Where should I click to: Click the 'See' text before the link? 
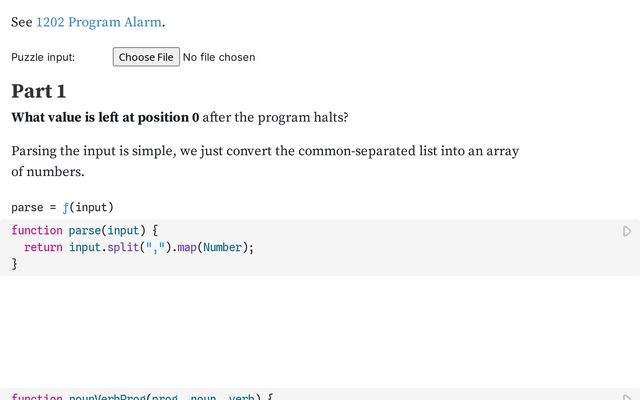click(x=21, y=21)
